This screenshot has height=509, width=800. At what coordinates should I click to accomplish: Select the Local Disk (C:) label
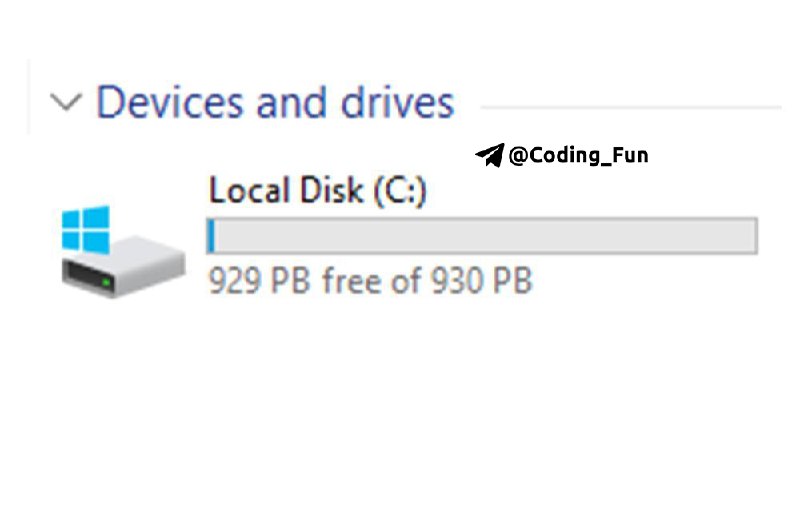pos(317,190)
